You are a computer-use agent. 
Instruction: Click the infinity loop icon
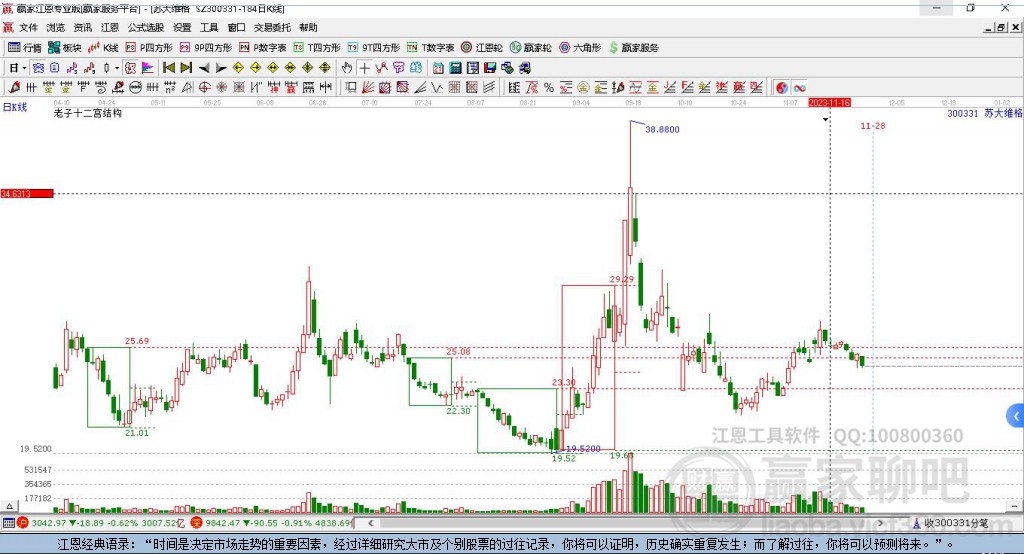point(799,88)
